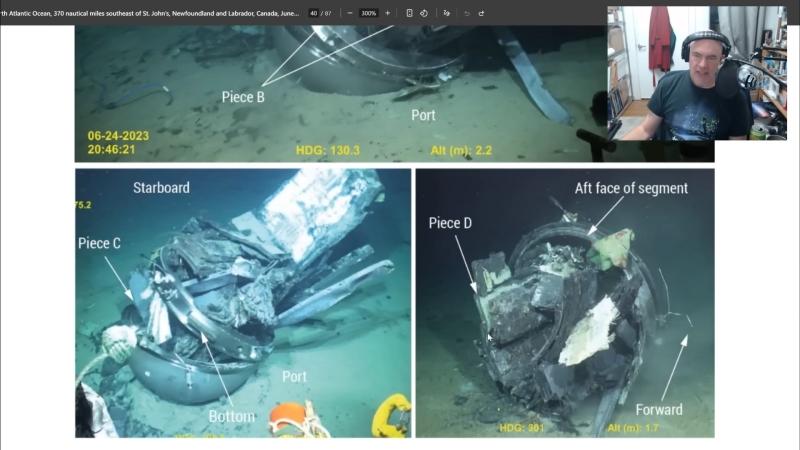Click the 'Piece B' label in top photo
The height and width of the screenshot is (450, 800).
(x=243, y=97)
